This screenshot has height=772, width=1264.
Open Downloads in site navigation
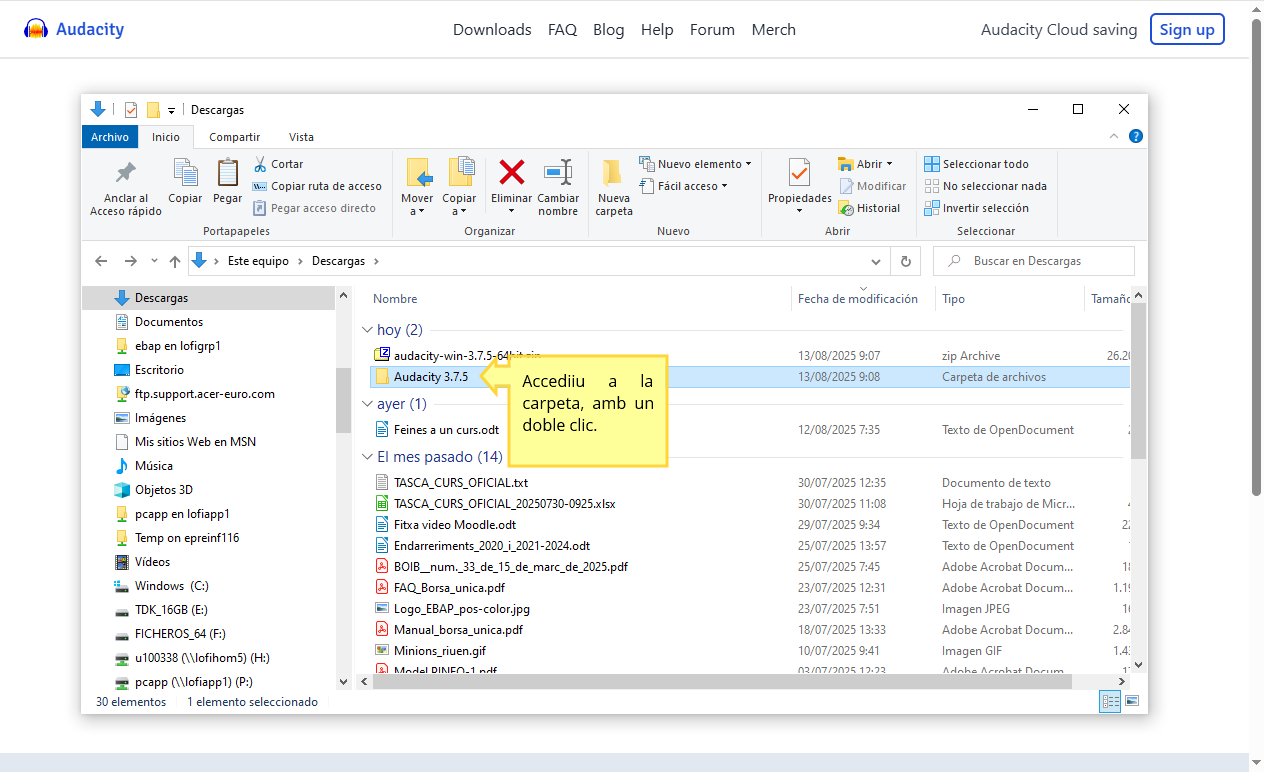[492, 30]
